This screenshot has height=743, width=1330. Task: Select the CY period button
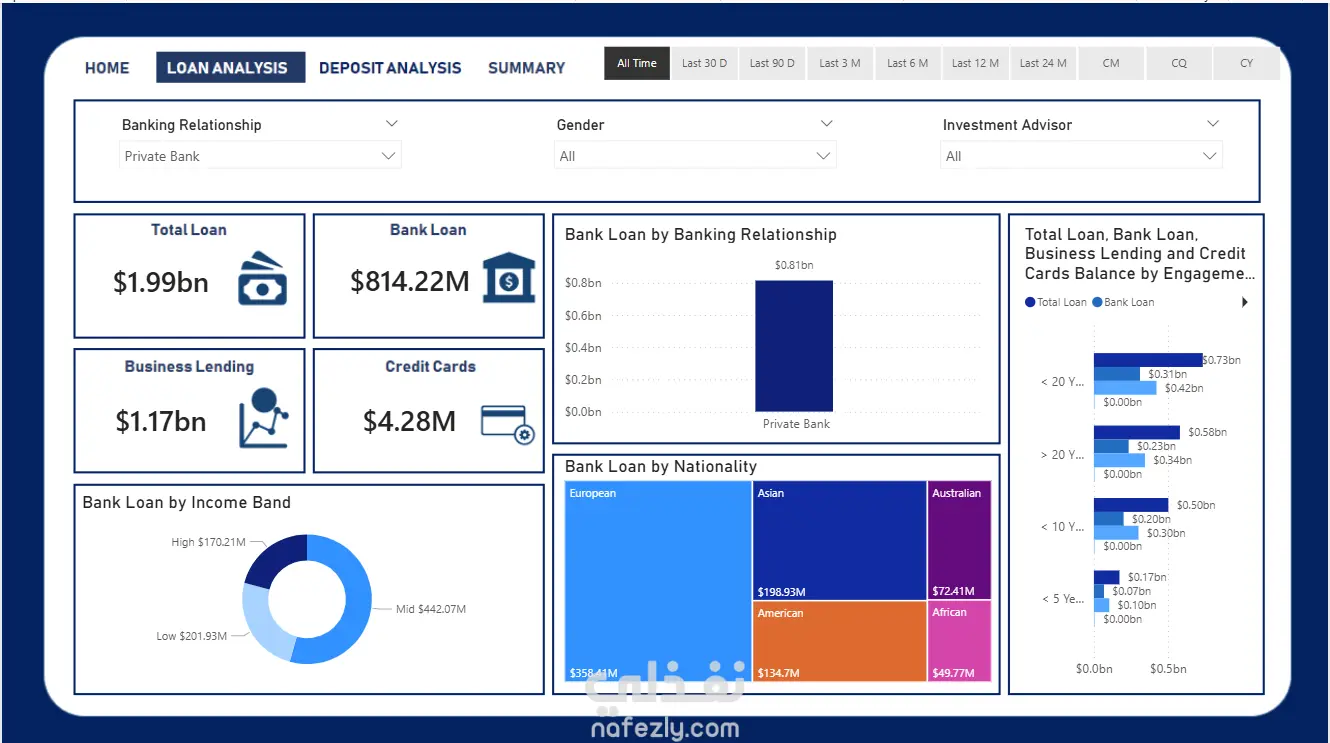1246,63
